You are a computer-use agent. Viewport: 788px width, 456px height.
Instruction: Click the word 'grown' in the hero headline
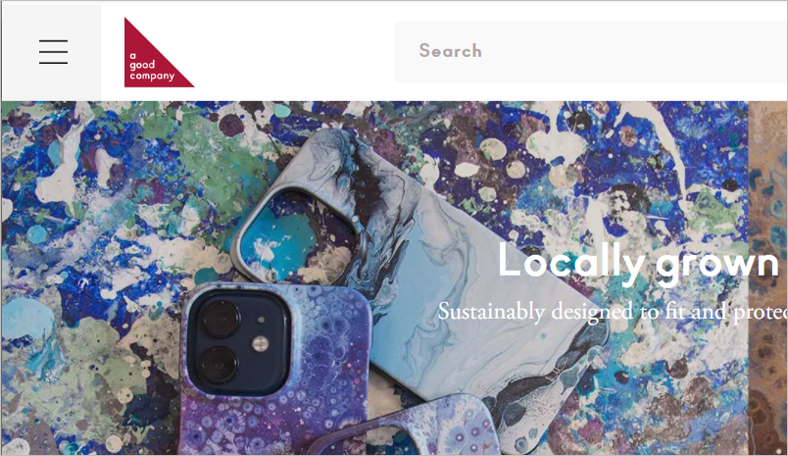pyautogui.click(x=718, y=264)
